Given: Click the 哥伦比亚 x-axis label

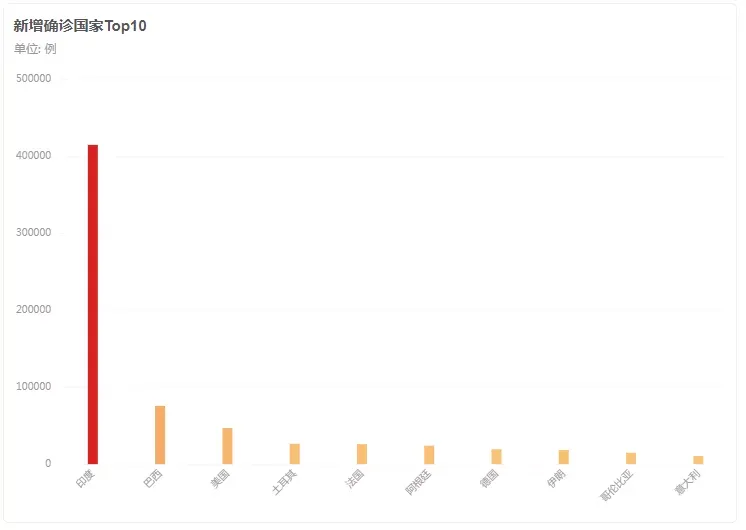Looking at the screenshot, I should click(x=617, y=485).
